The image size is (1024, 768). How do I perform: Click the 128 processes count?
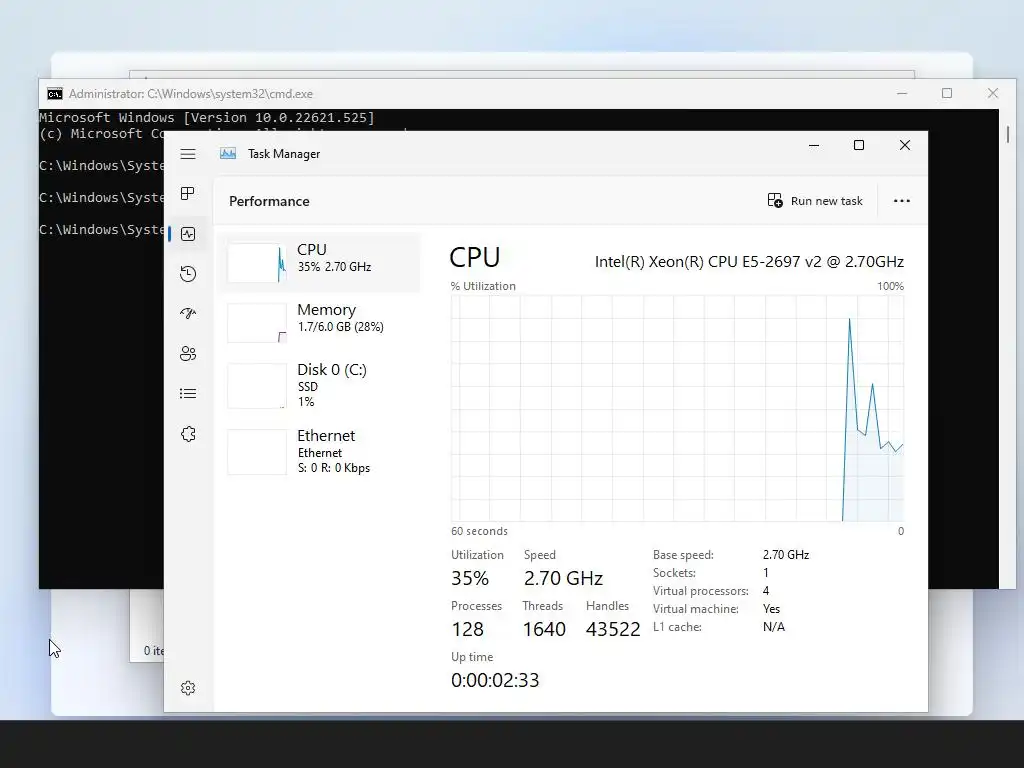(x=468, y=629)
